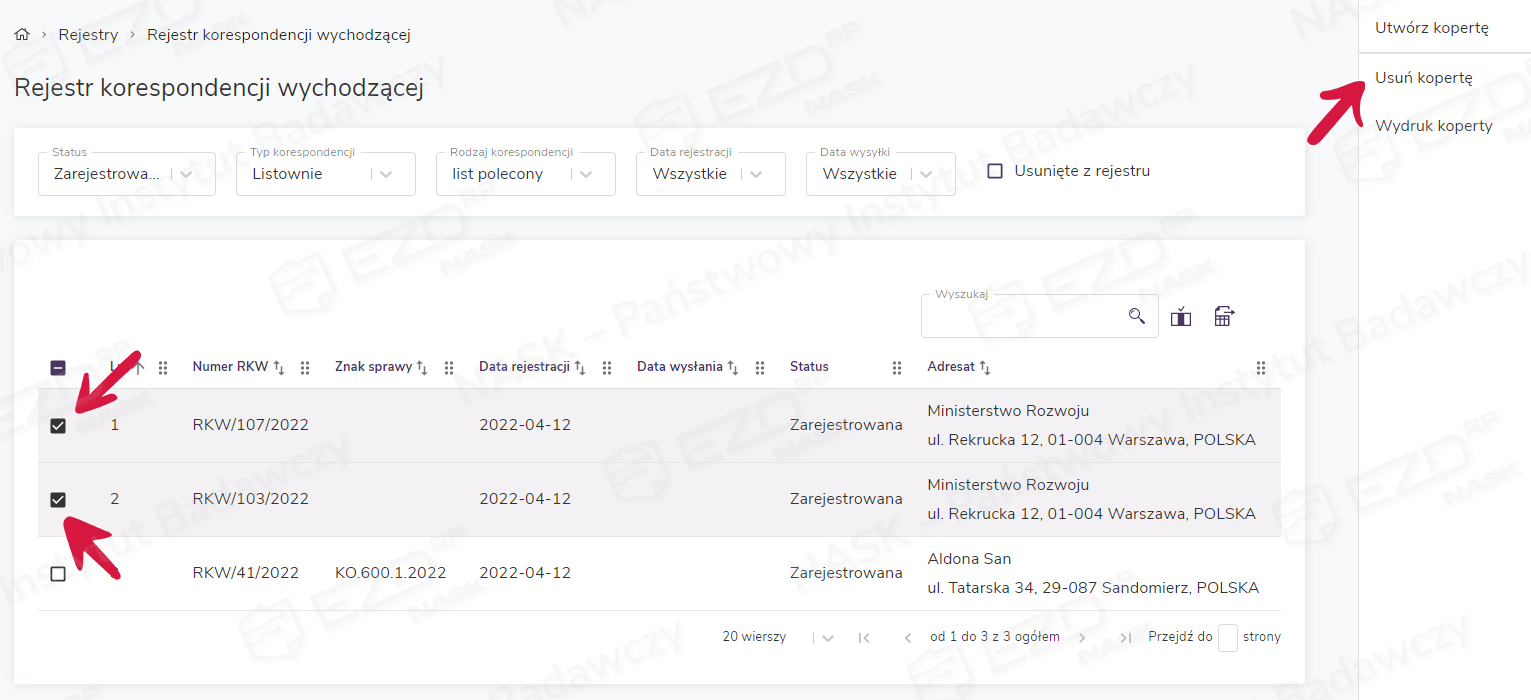Open Rejestry breadcrumb link
Screen dimensions: 1531x700
(88, 35)
